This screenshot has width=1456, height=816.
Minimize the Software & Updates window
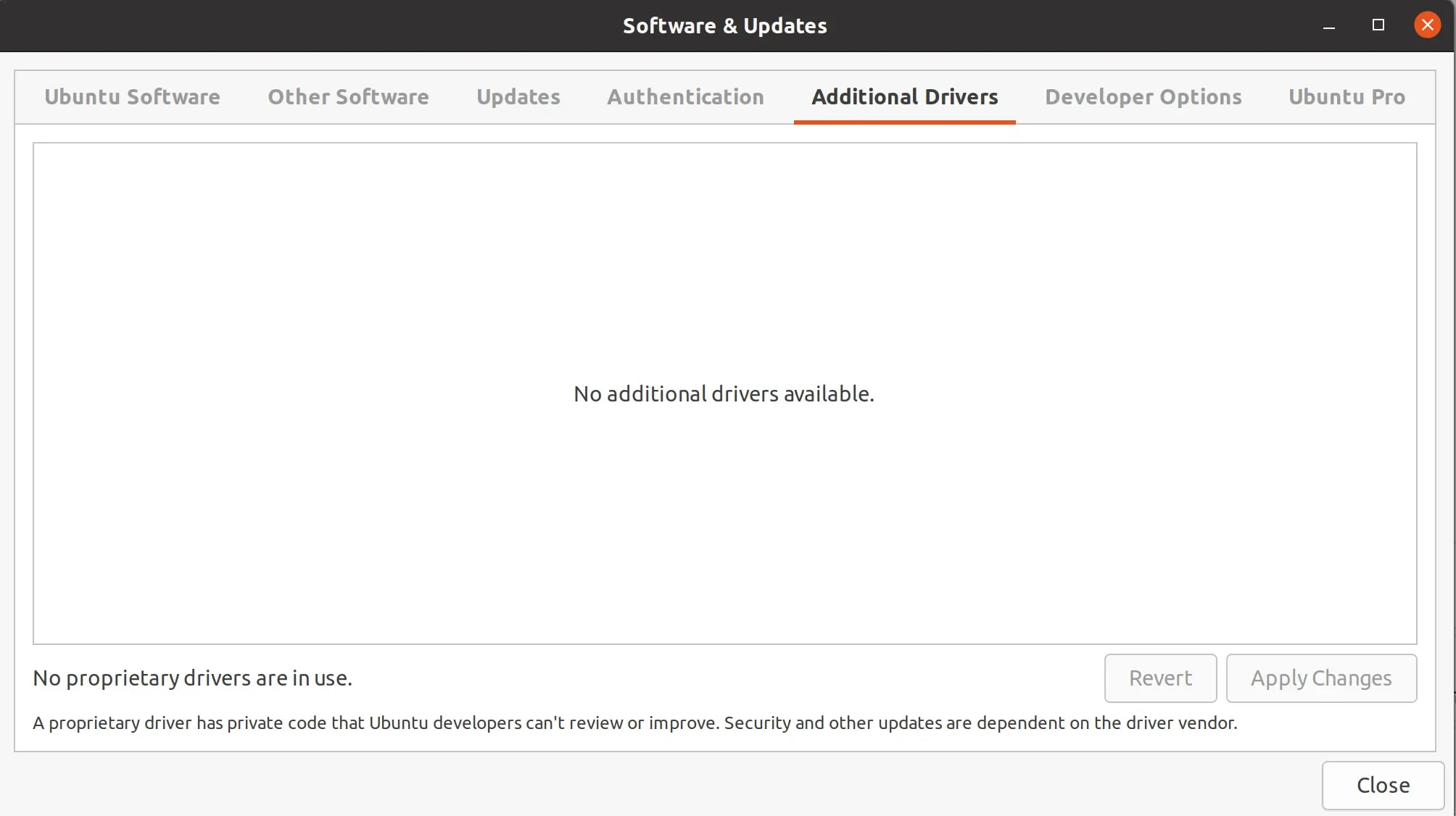pos(1328,25)
